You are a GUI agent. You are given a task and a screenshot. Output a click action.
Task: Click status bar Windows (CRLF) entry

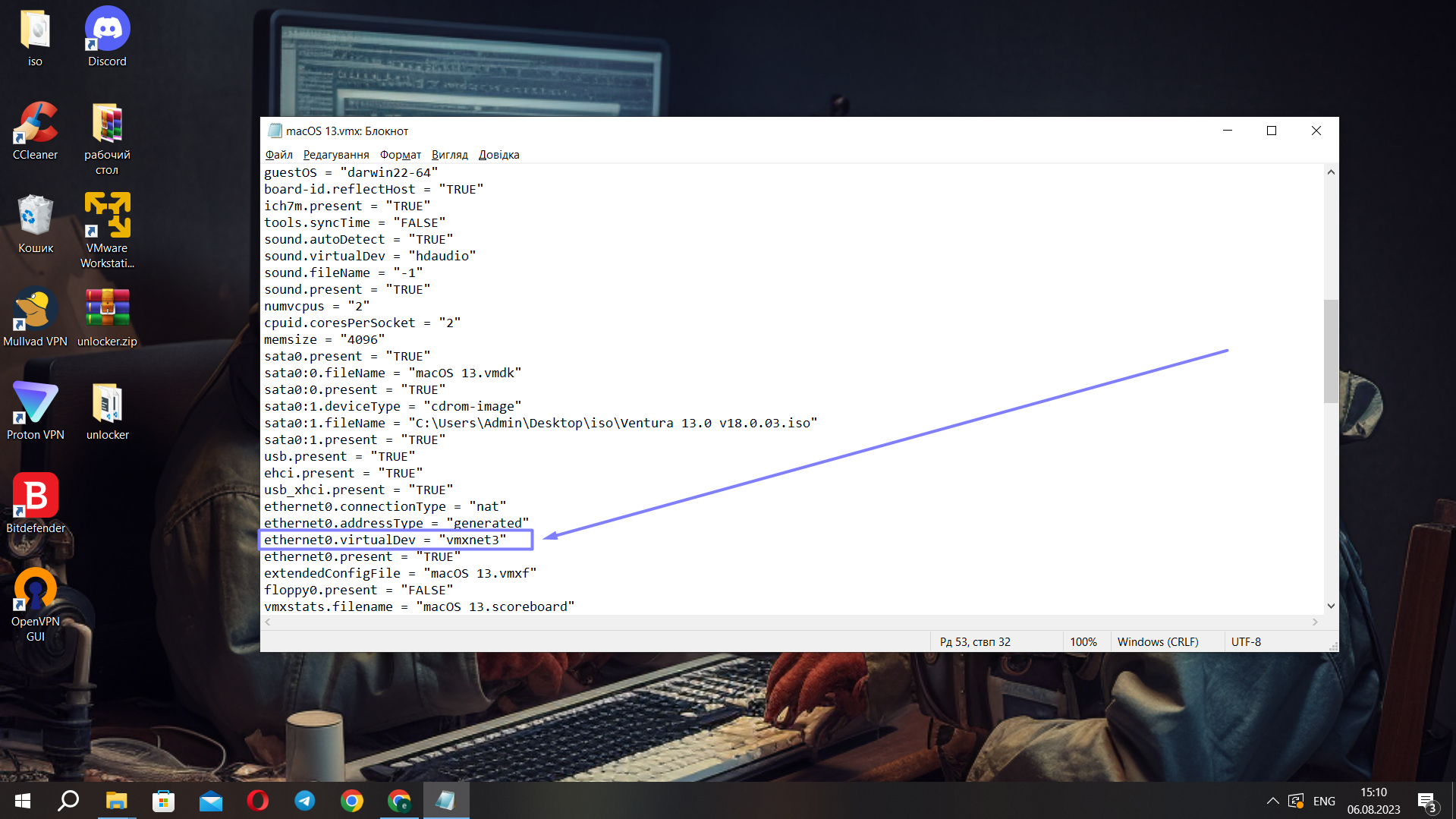pyautogui.click(x=1158, y=641)
